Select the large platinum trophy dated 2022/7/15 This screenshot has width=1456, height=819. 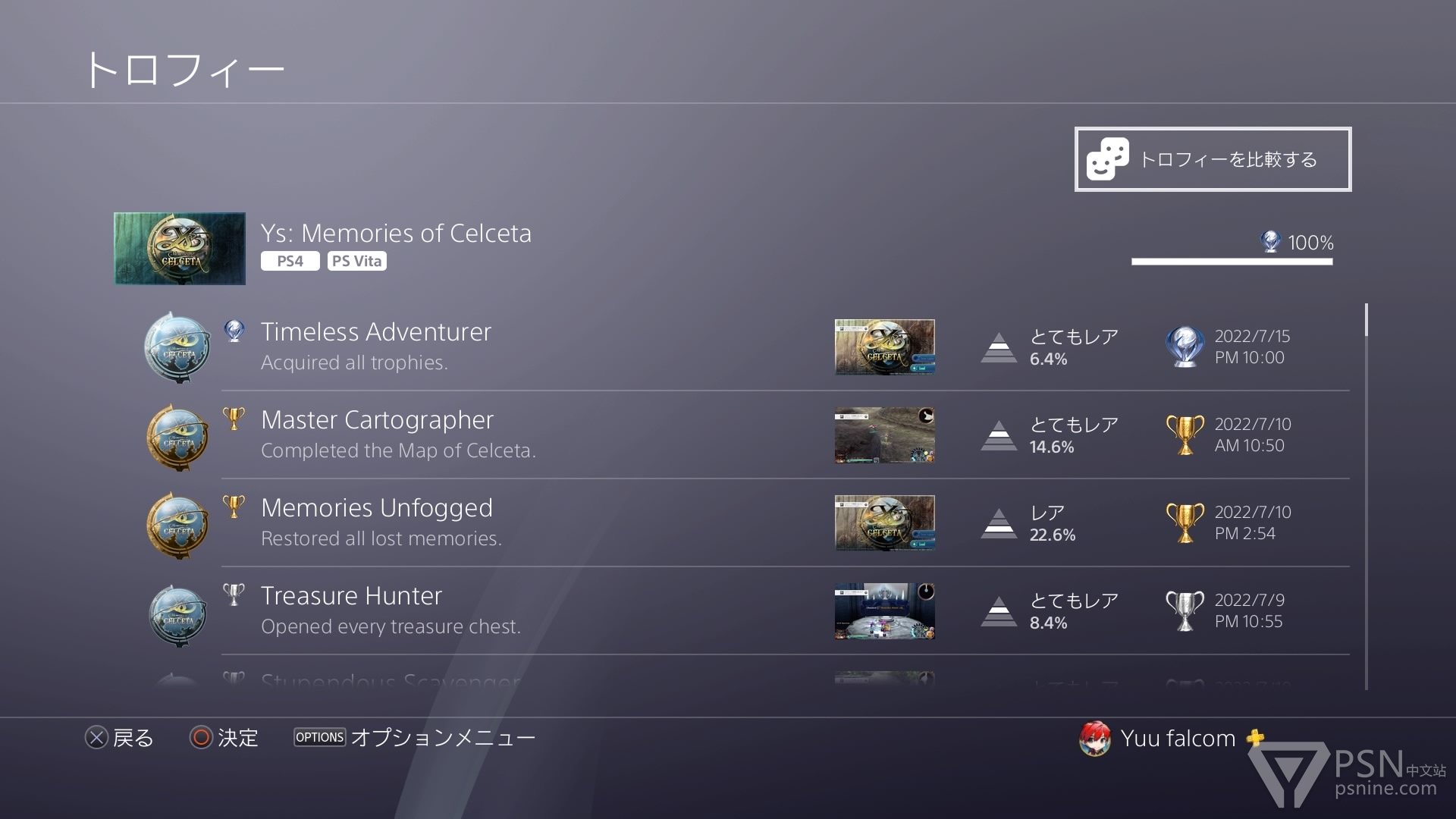[x=1185, y=347]
